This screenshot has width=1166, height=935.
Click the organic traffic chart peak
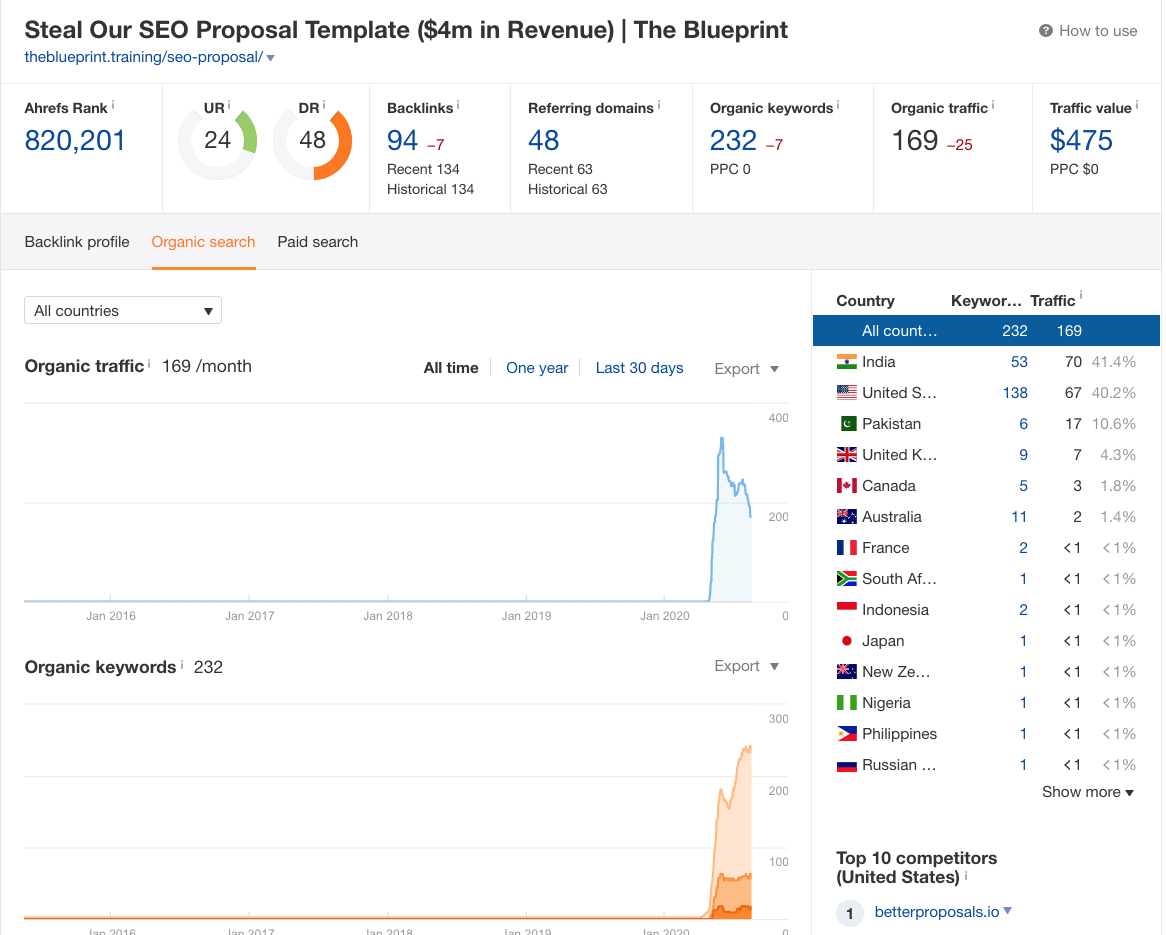click(721, 439)
